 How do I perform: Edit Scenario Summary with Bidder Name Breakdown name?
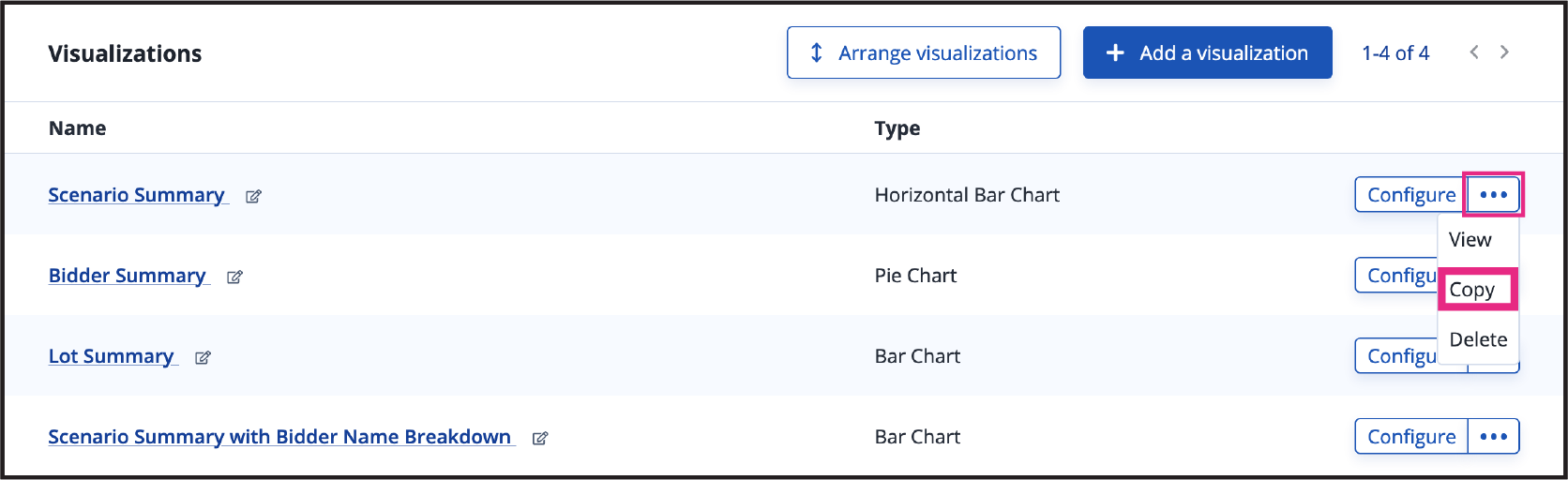pos(540,438)
